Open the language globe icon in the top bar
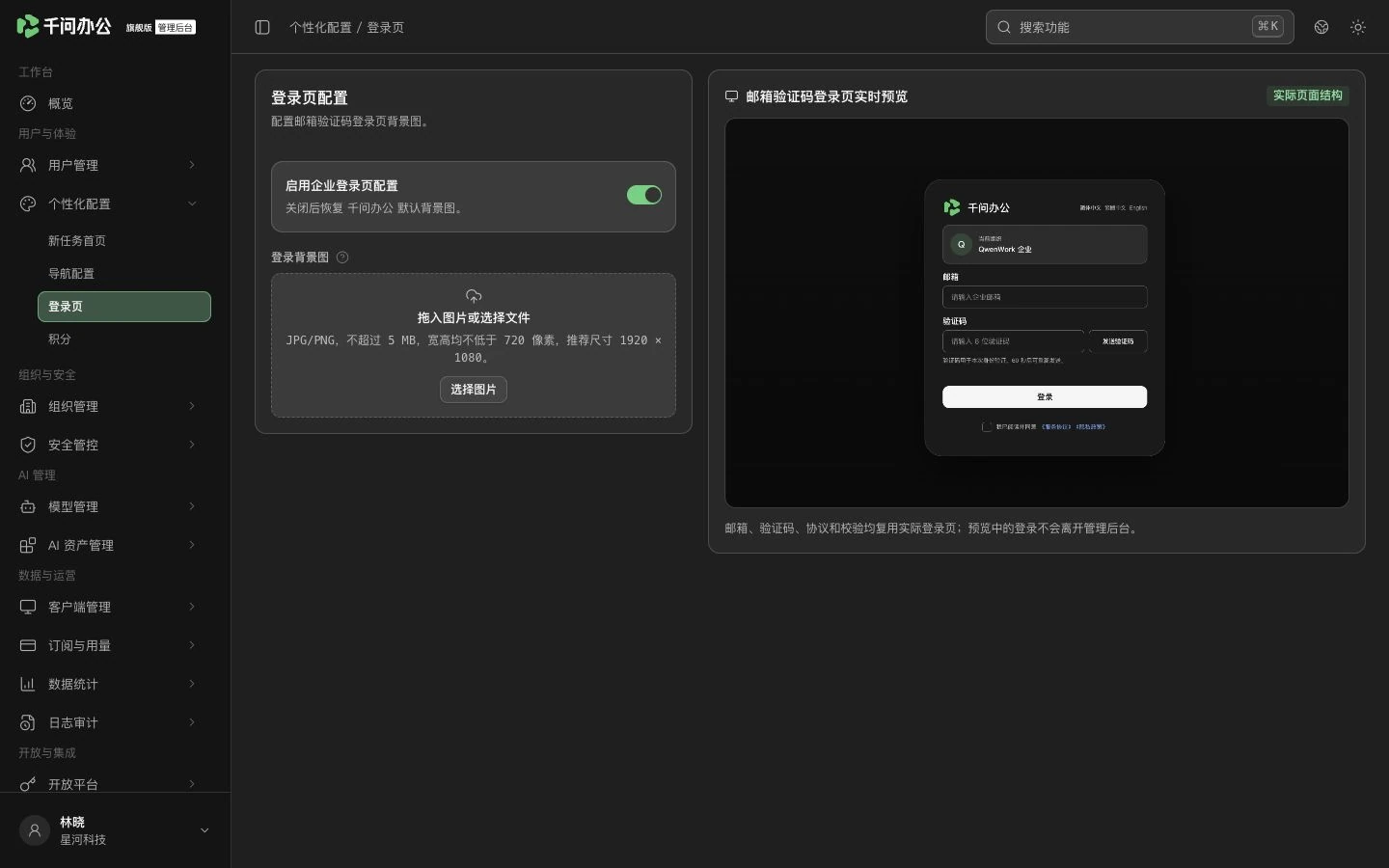 pyautogui.click(x=1321, y=27)
